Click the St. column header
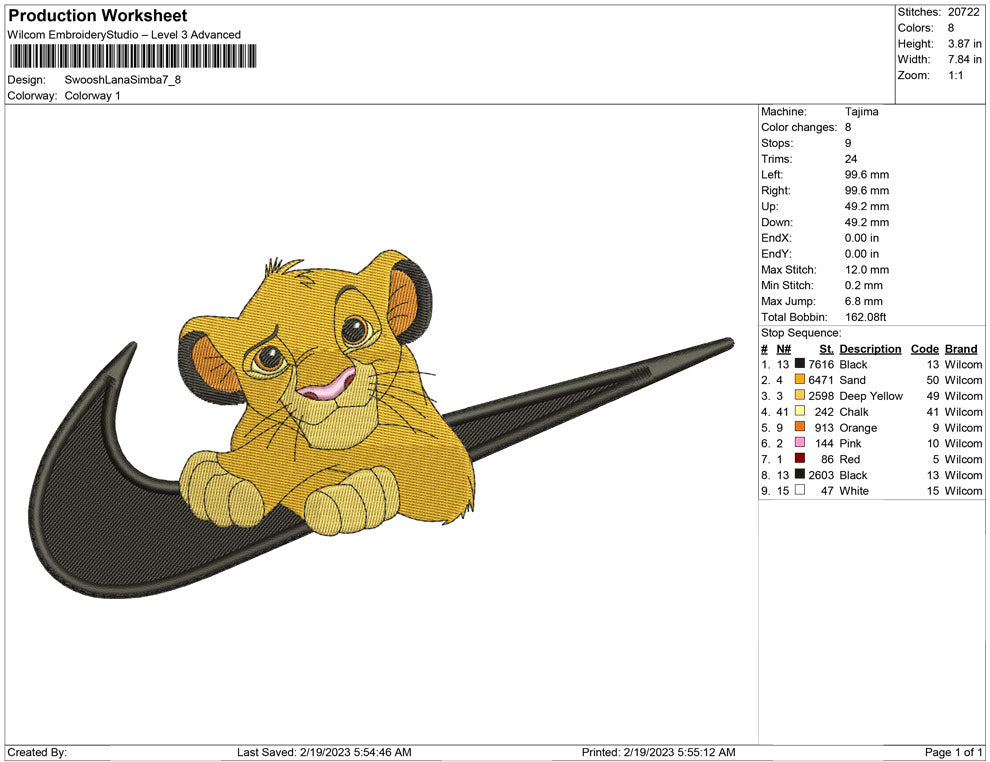Screen dimensions: 990x762 [x=826, y=348]
